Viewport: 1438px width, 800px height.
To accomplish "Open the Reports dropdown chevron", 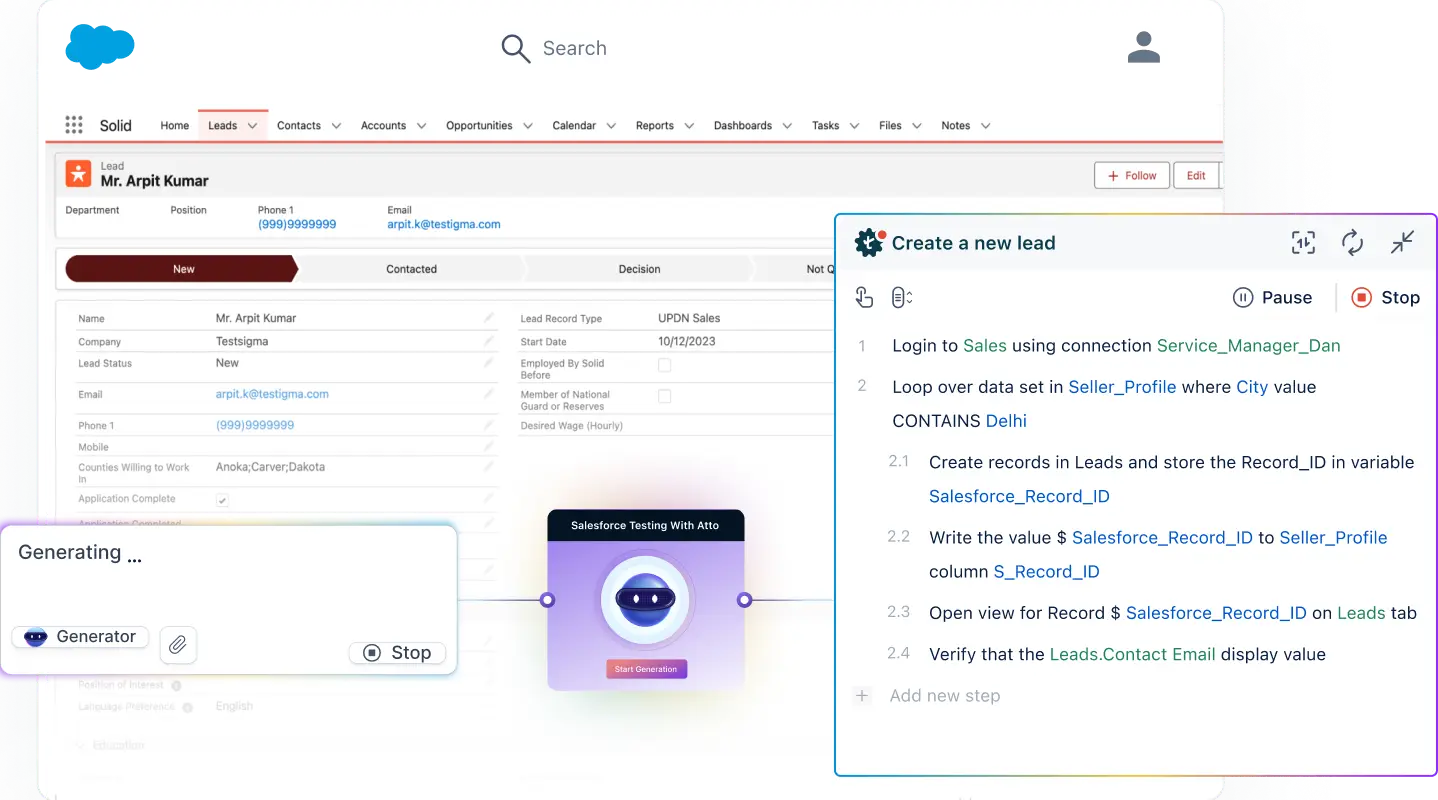I will pyautogui.click(x=688, y=125).
